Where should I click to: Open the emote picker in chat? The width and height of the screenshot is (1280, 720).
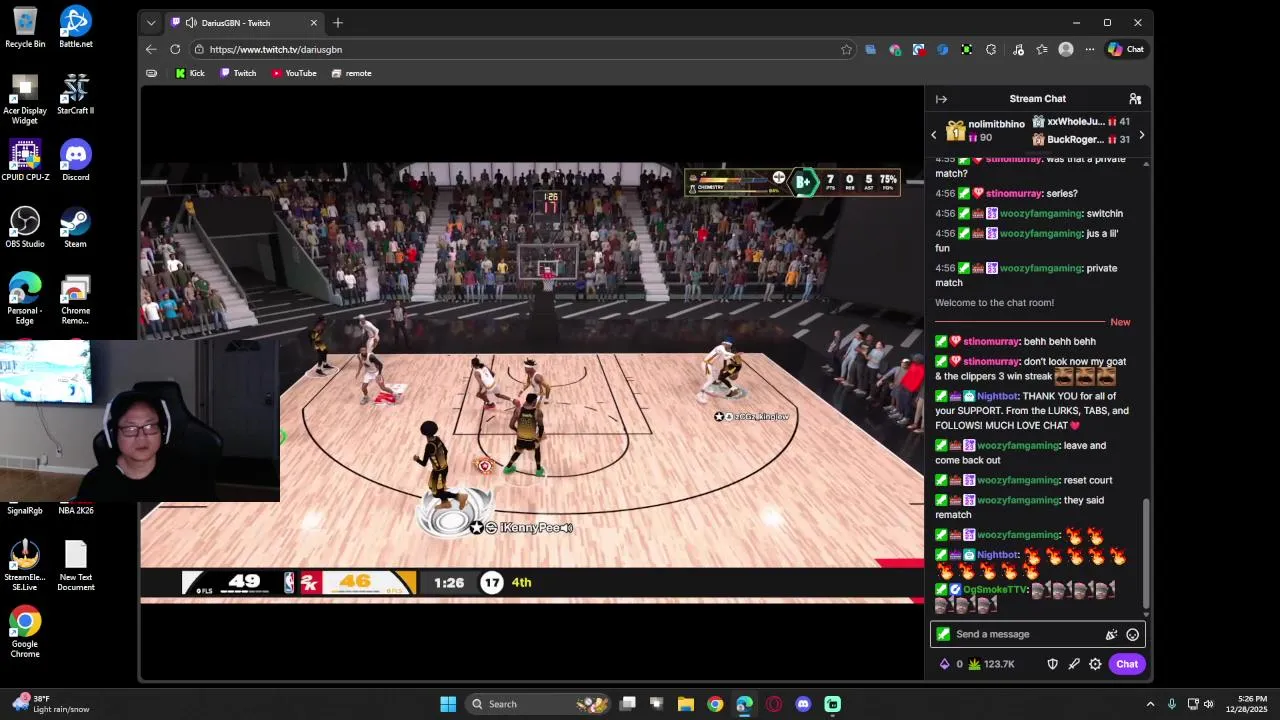1132,634
